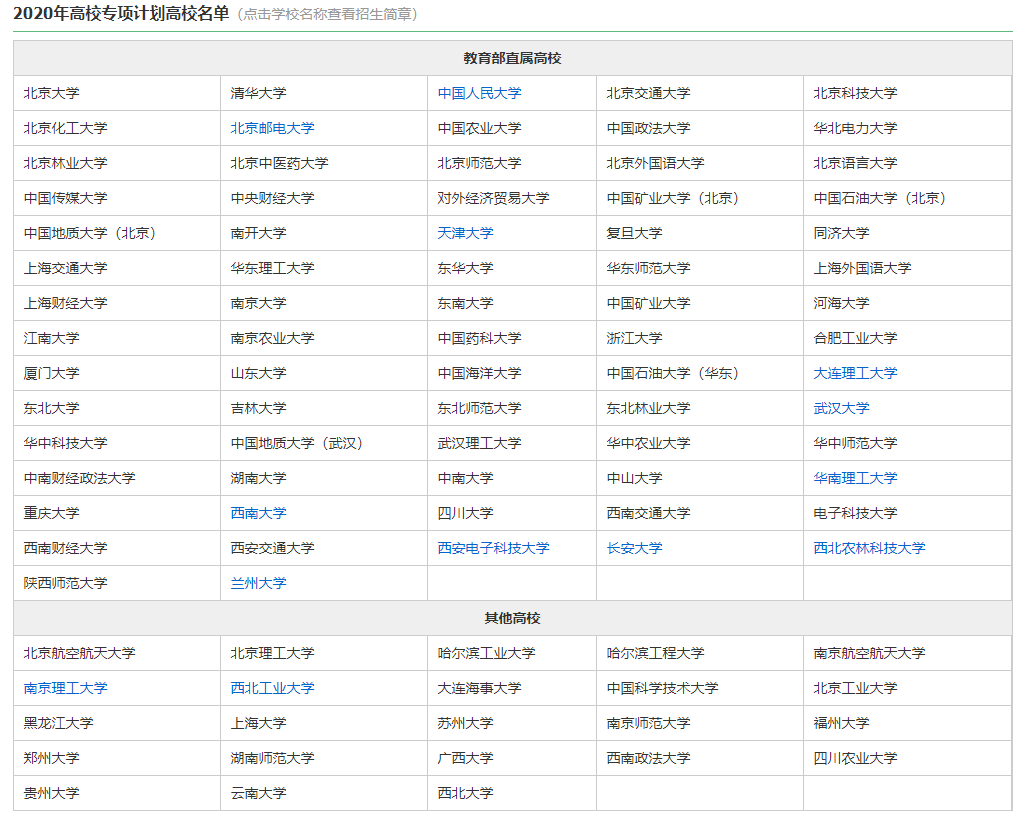Click the 西北农林科技大学 link
Viewport: 1022px width, 820px height.
(x=869, y=548)
